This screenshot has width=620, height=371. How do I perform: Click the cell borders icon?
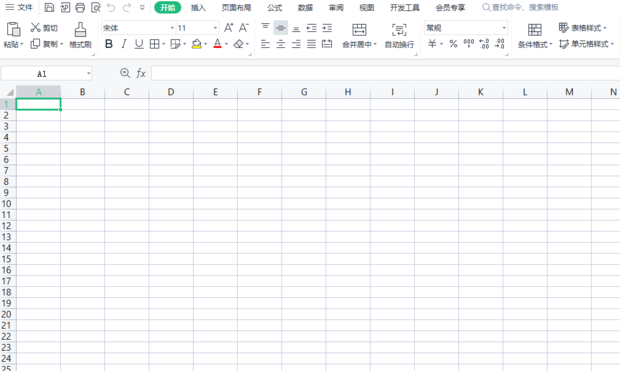pos(155,44)
